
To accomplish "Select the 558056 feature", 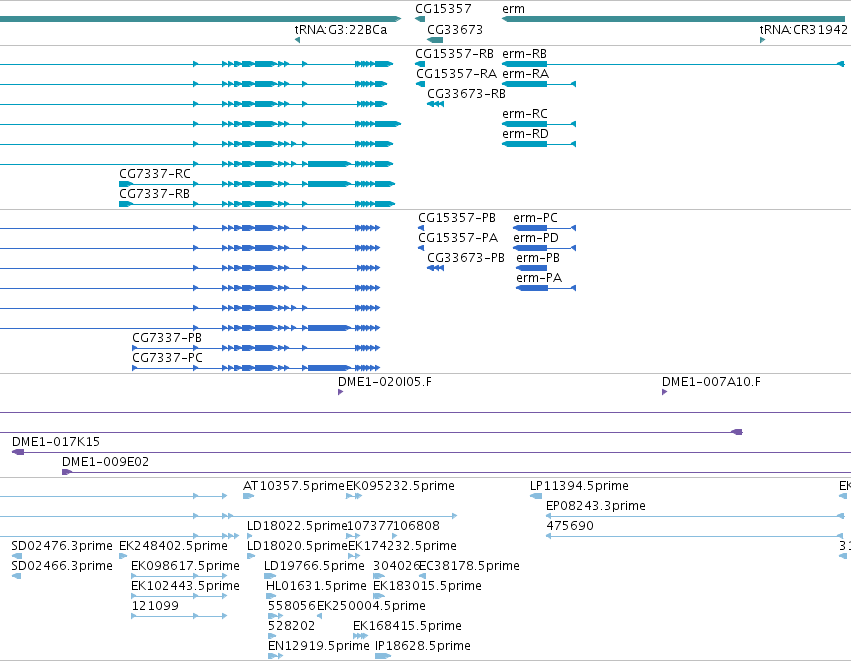I will click(276, 616).
